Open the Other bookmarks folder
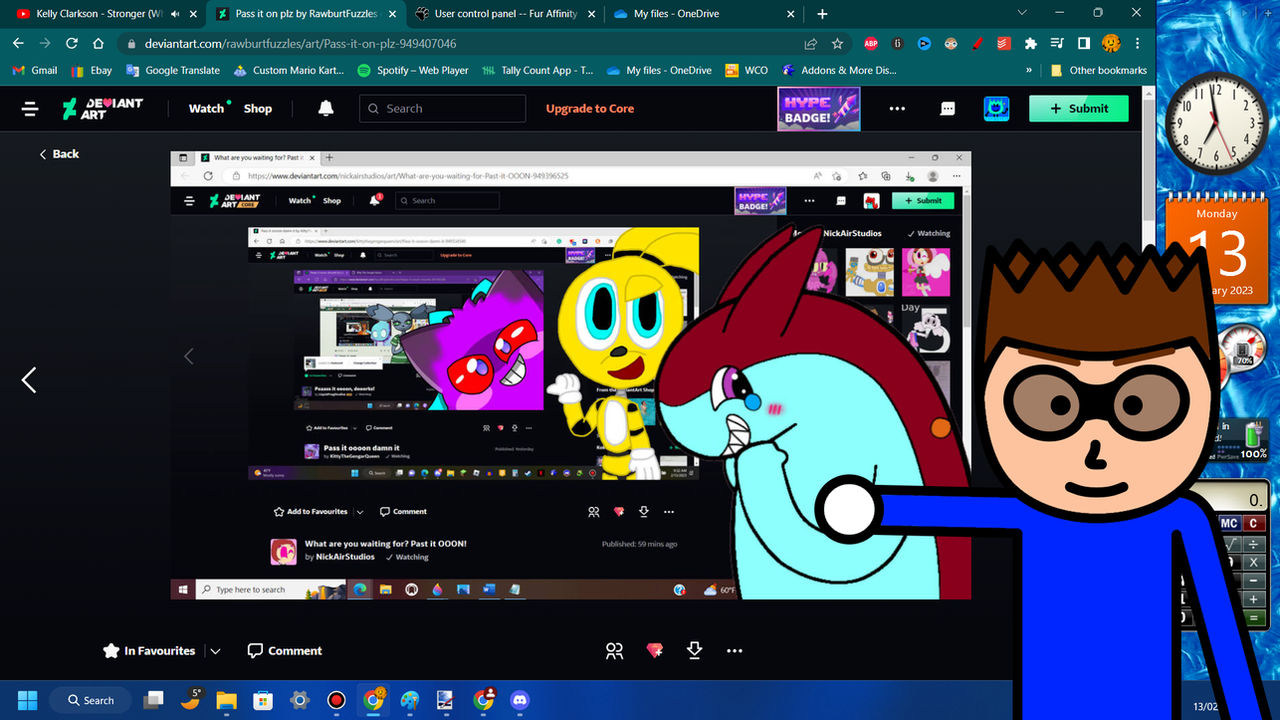Viewport: 1280px width, 720px height. (1098, 71)
